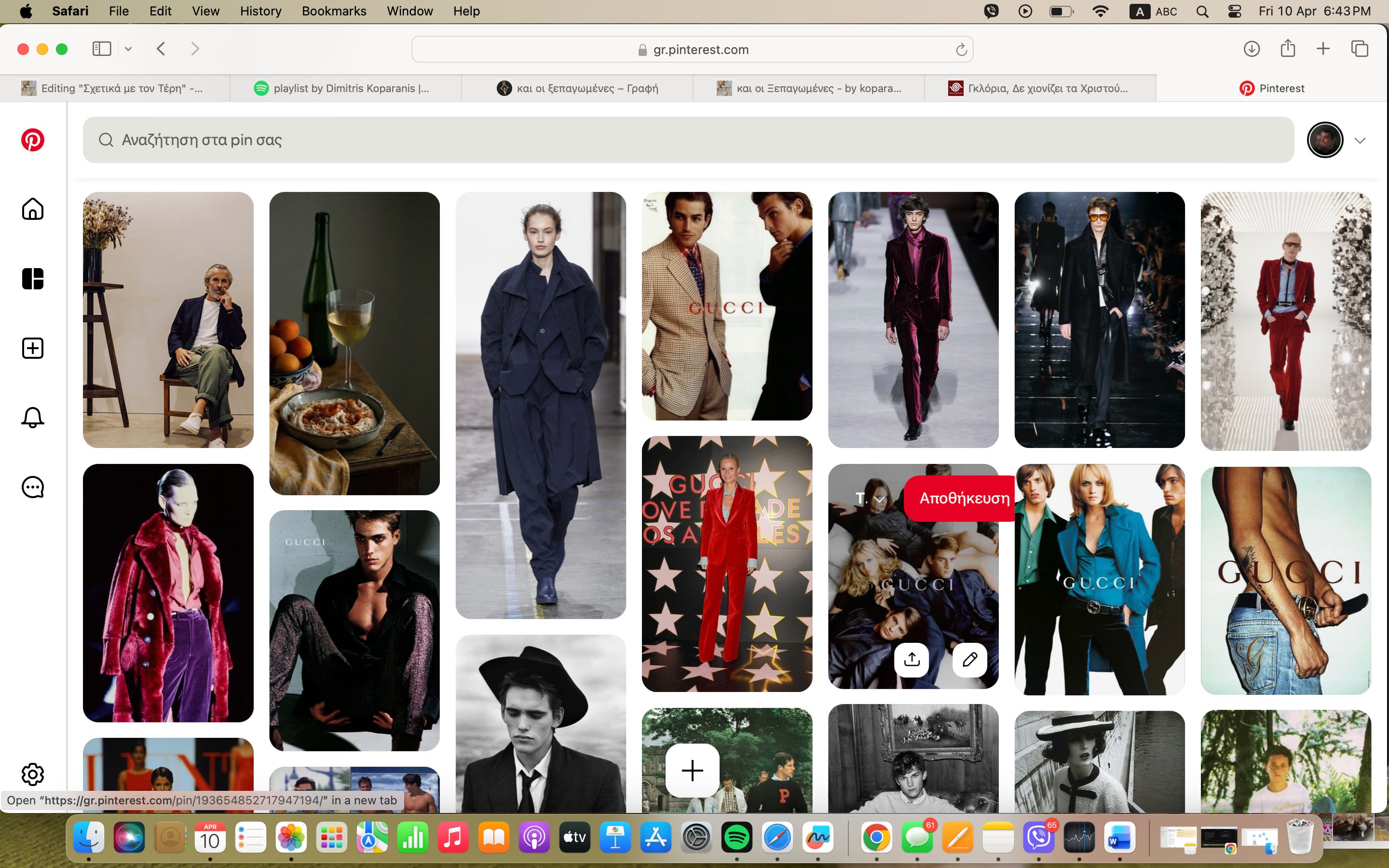The height and width of the screenshot is (868, 1389).
Task: Click the Pinterest logo in sidebar
Action: (x=33, y=140)
